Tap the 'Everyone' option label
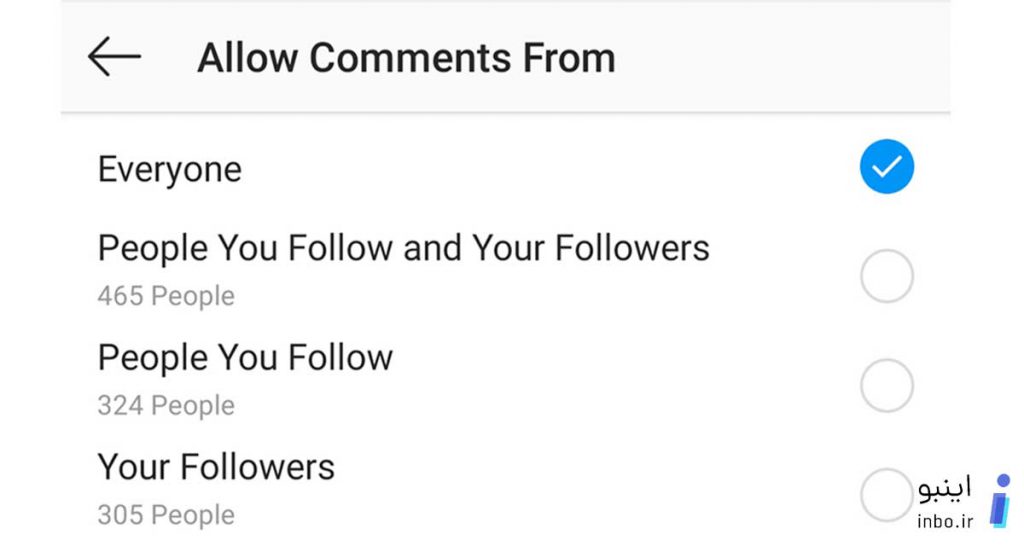 [x=170, y=170]
